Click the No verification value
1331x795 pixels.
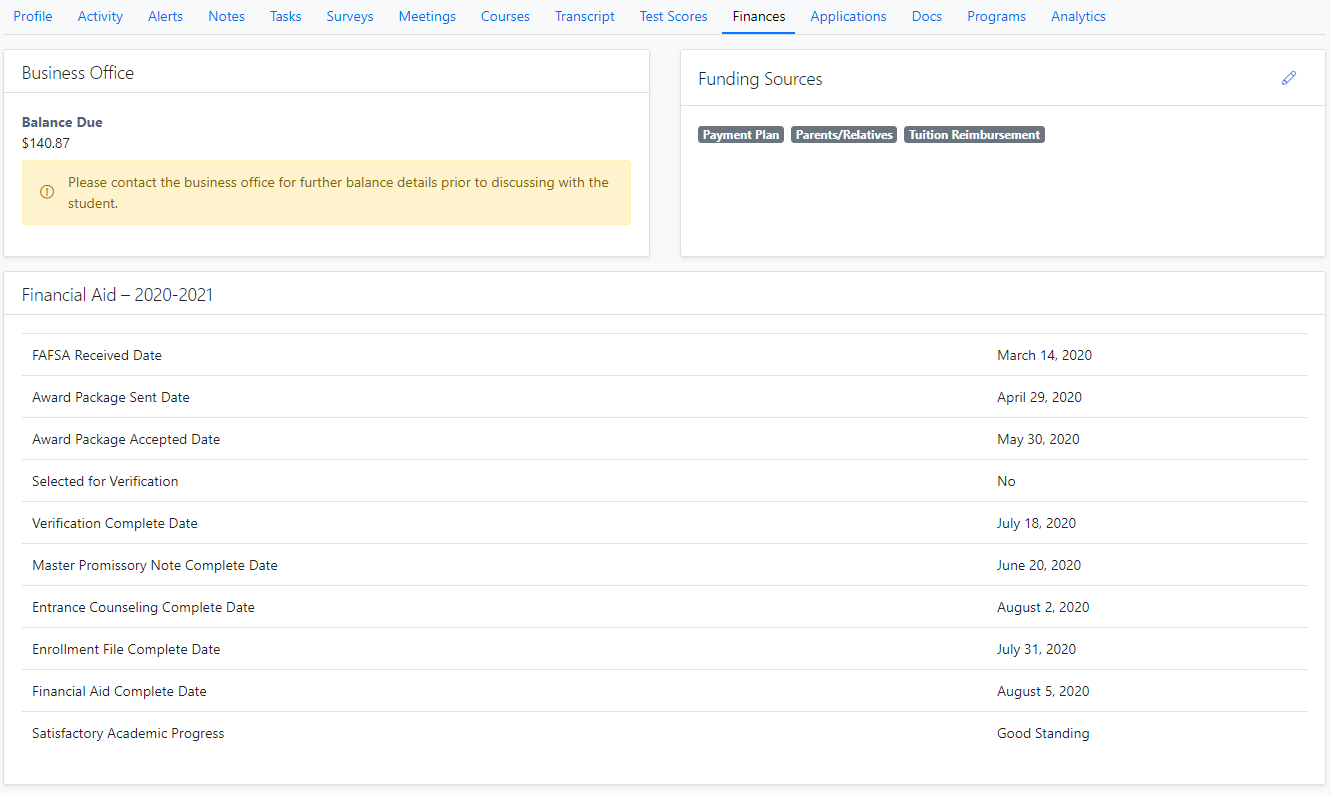(1006, 481)
